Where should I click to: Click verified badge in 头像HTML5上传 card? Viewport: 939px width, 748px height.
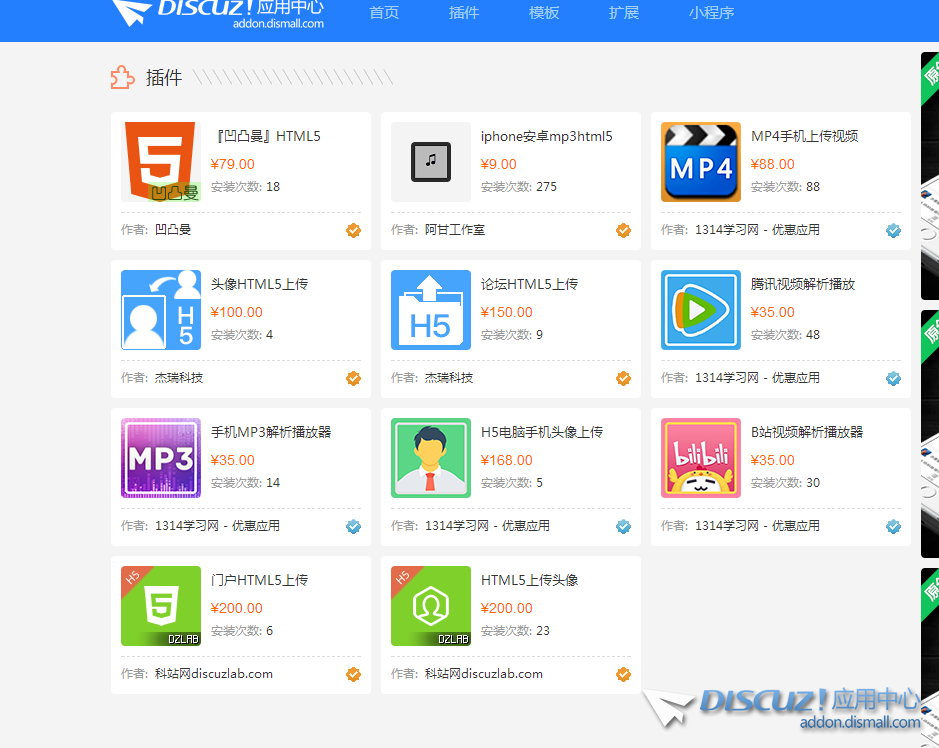[353, 378]
